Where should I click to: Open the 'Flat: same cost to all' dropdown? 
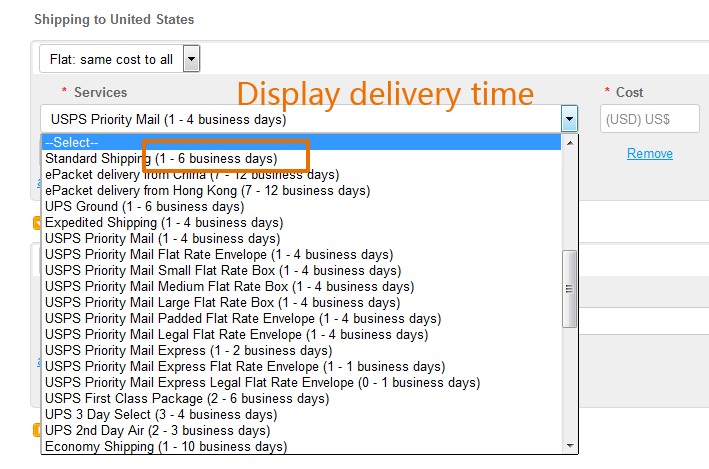119,59
